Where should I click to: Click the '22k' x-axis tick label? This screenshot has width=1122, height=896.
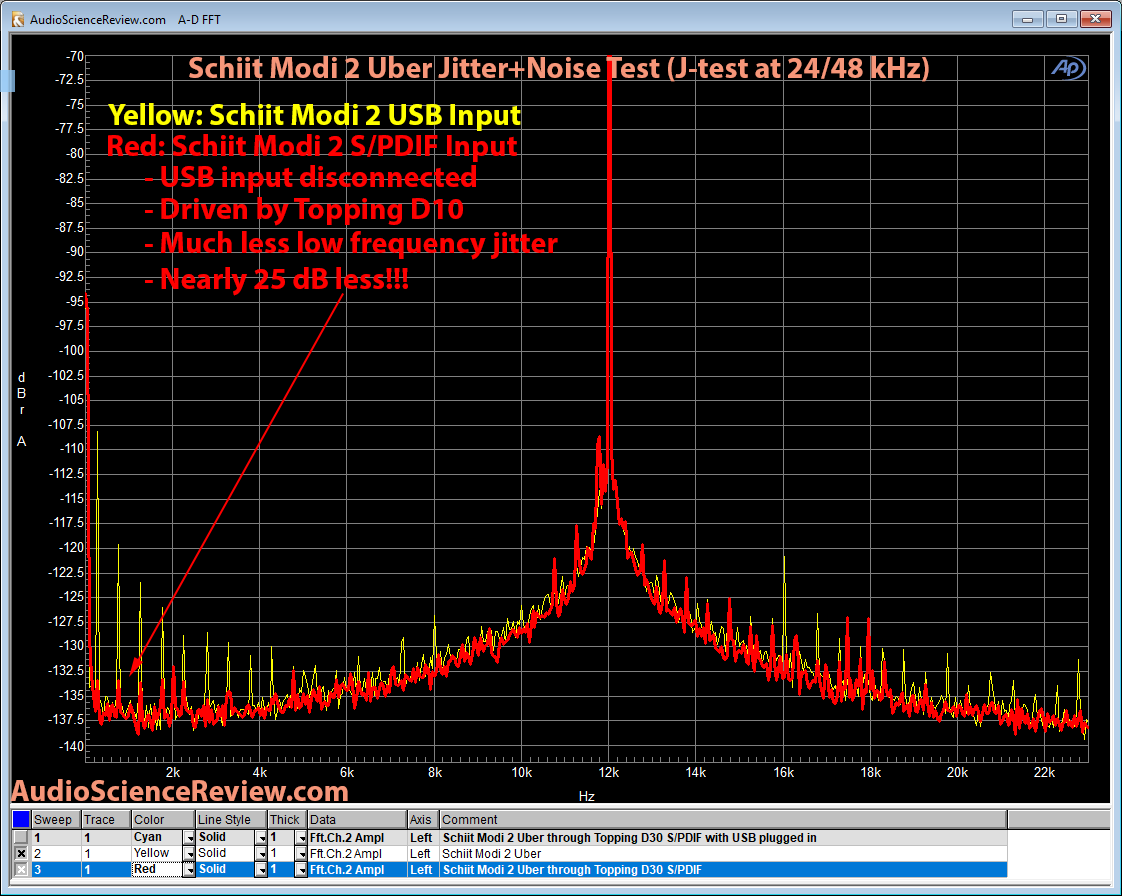pyautogui.click(x=1044, y=772)
